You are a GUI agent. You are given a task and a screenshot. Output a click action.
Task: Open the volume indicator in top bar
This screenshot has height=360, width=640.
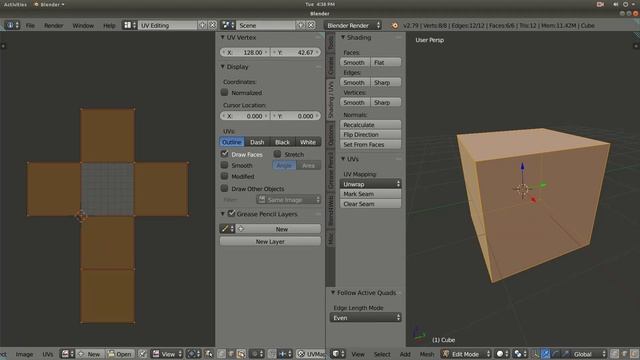[x=616, y=4]
